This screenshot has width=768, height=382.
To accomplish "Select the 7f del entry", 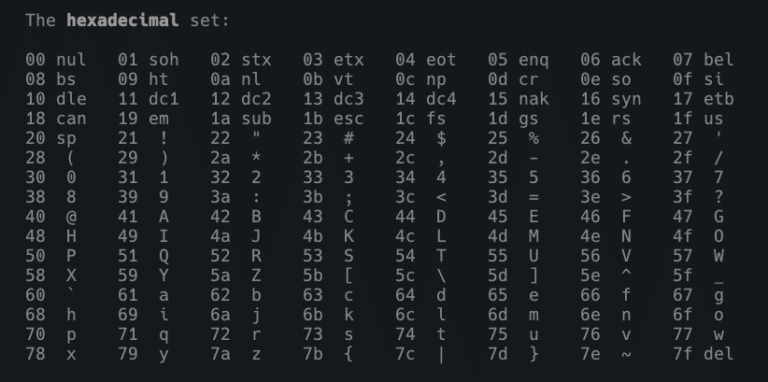I will click(x=703, y=354).
